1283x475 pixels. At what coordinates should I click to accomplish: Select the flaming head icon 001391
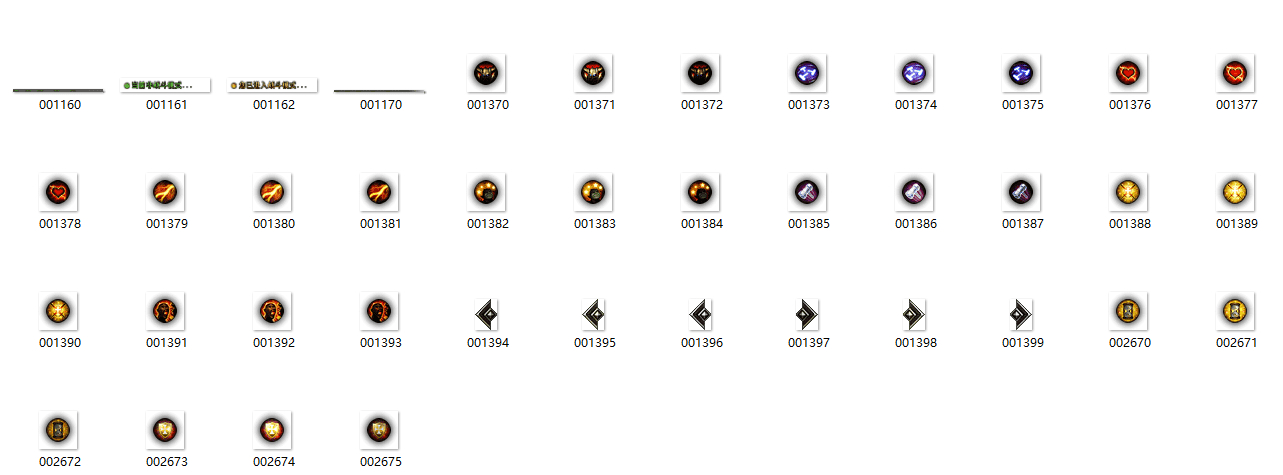tap(167, 311)
